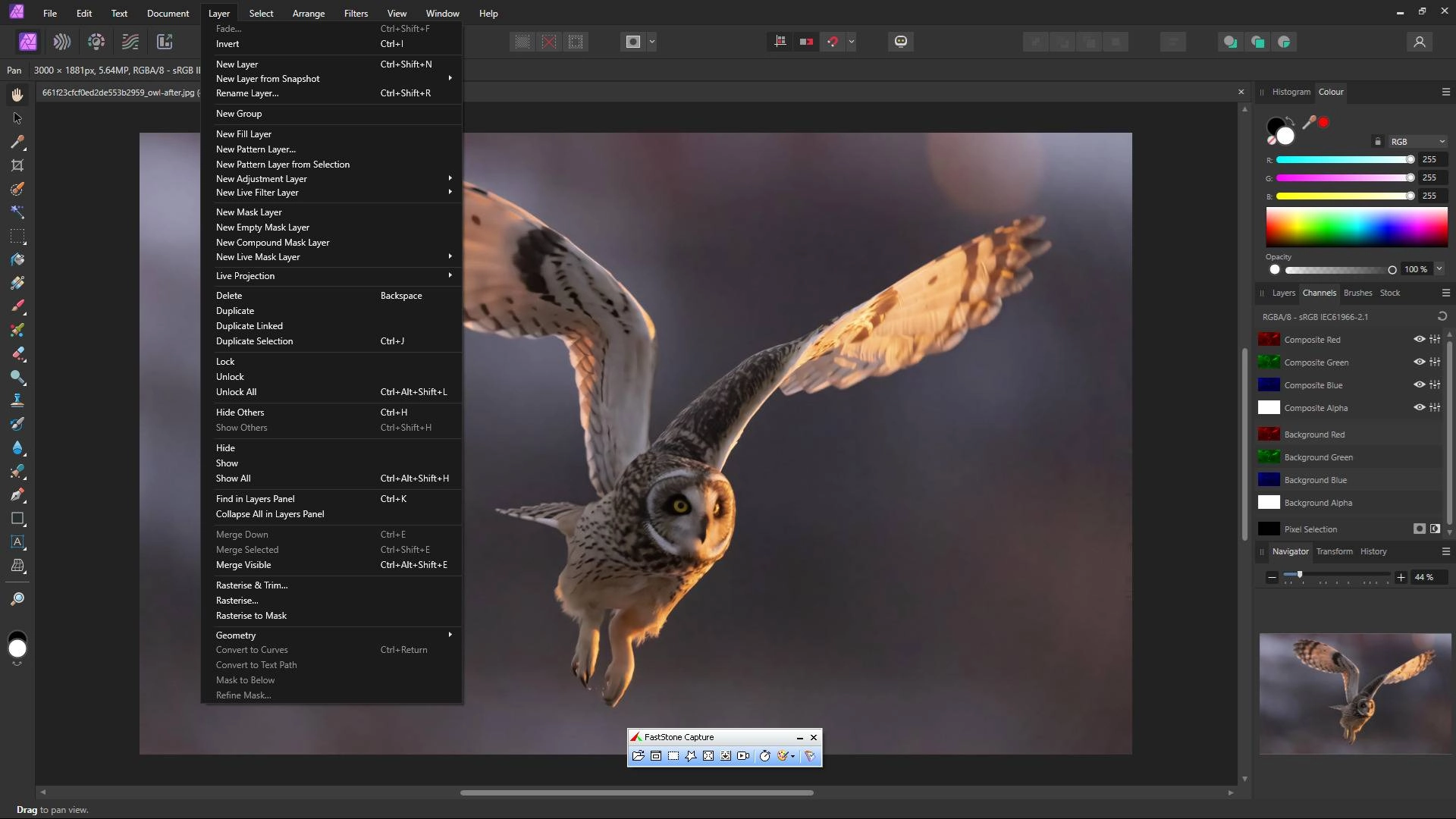Select the Erase Brush tool
Viewport: 1456px width, 819px height.
(17, 353)
